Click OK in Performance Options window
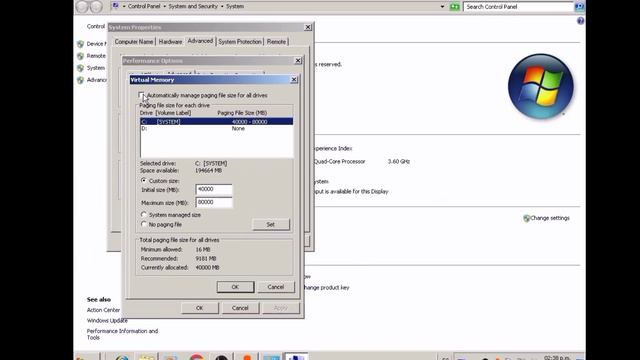This screenshot has width=640, height=360. tap(200, 308)
